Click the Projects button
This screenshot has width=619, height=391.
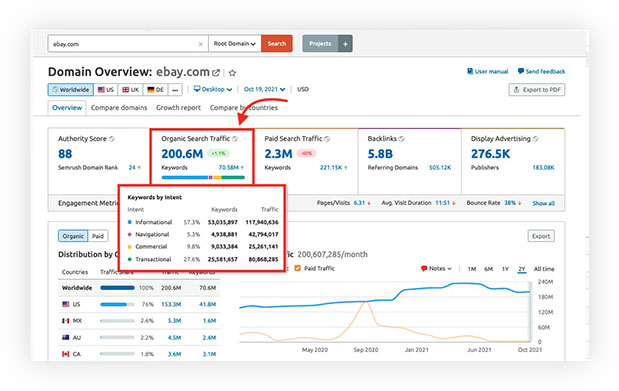321,43
